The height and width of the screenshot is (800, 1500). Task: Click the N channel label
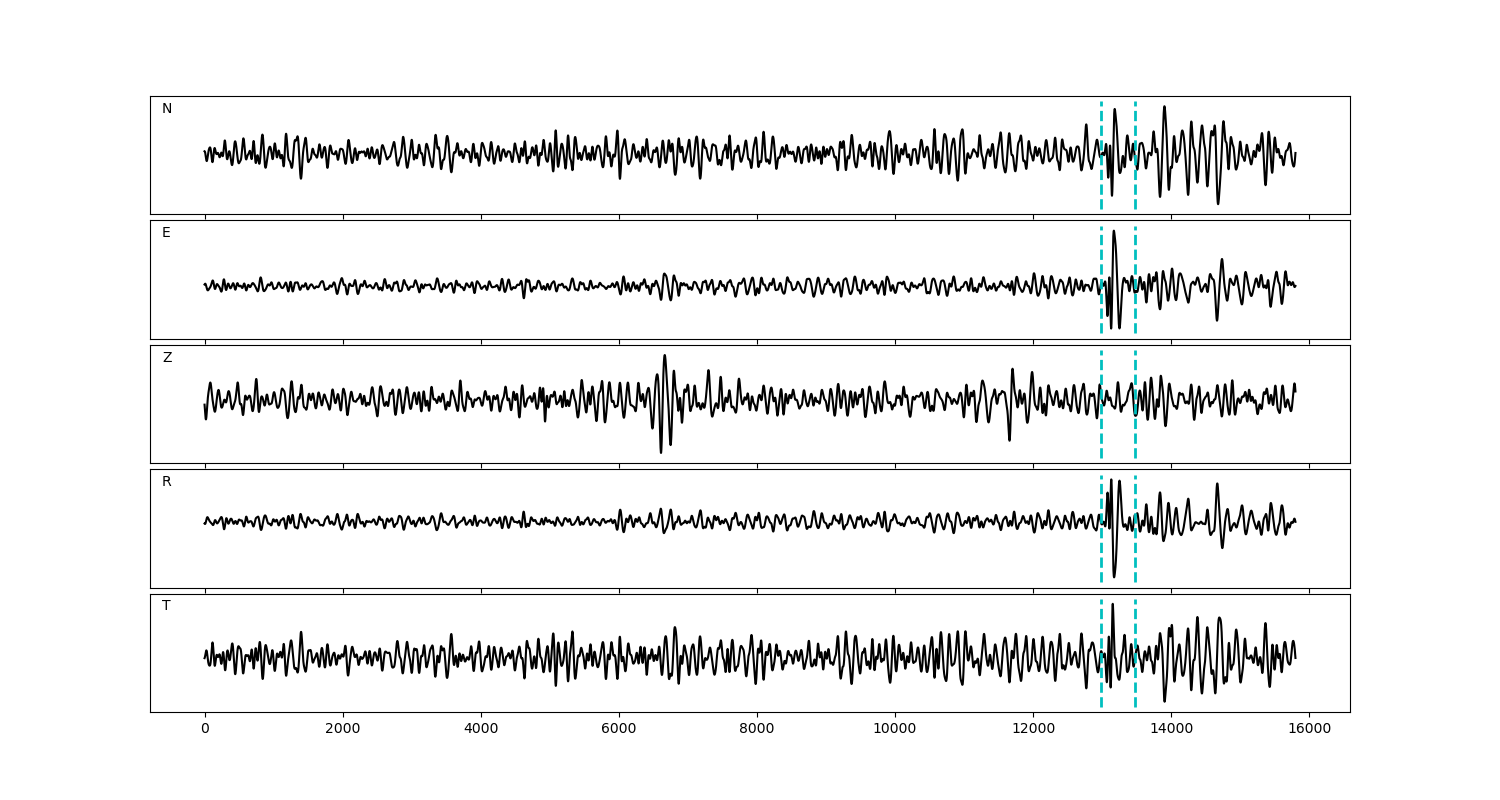[x=167, y=109]
